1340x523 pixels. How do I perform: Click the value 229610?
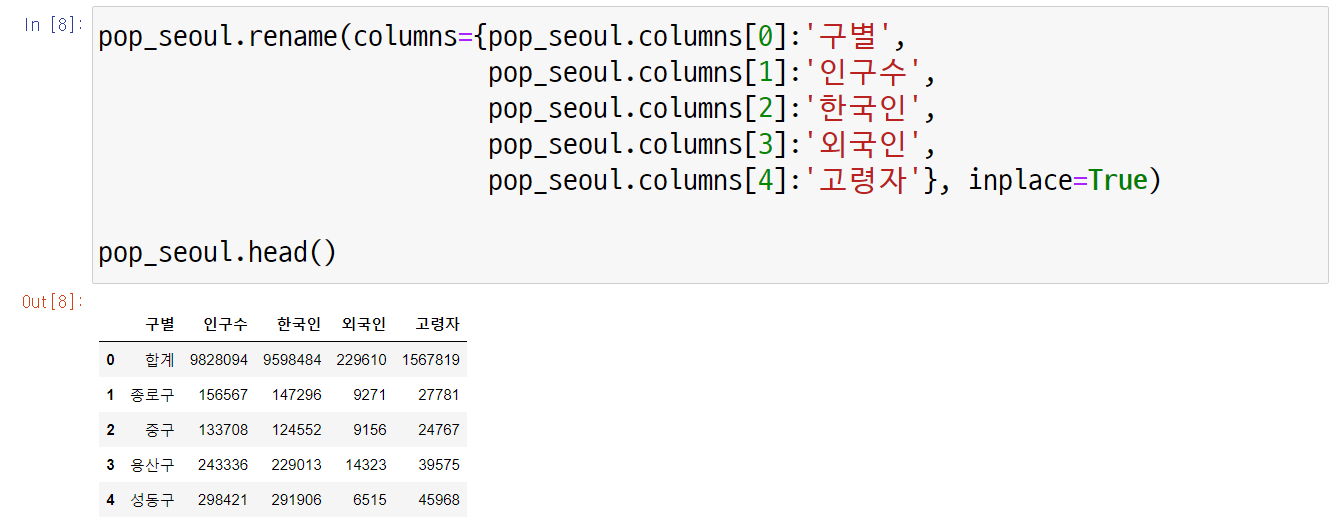(x=361, y=359)
